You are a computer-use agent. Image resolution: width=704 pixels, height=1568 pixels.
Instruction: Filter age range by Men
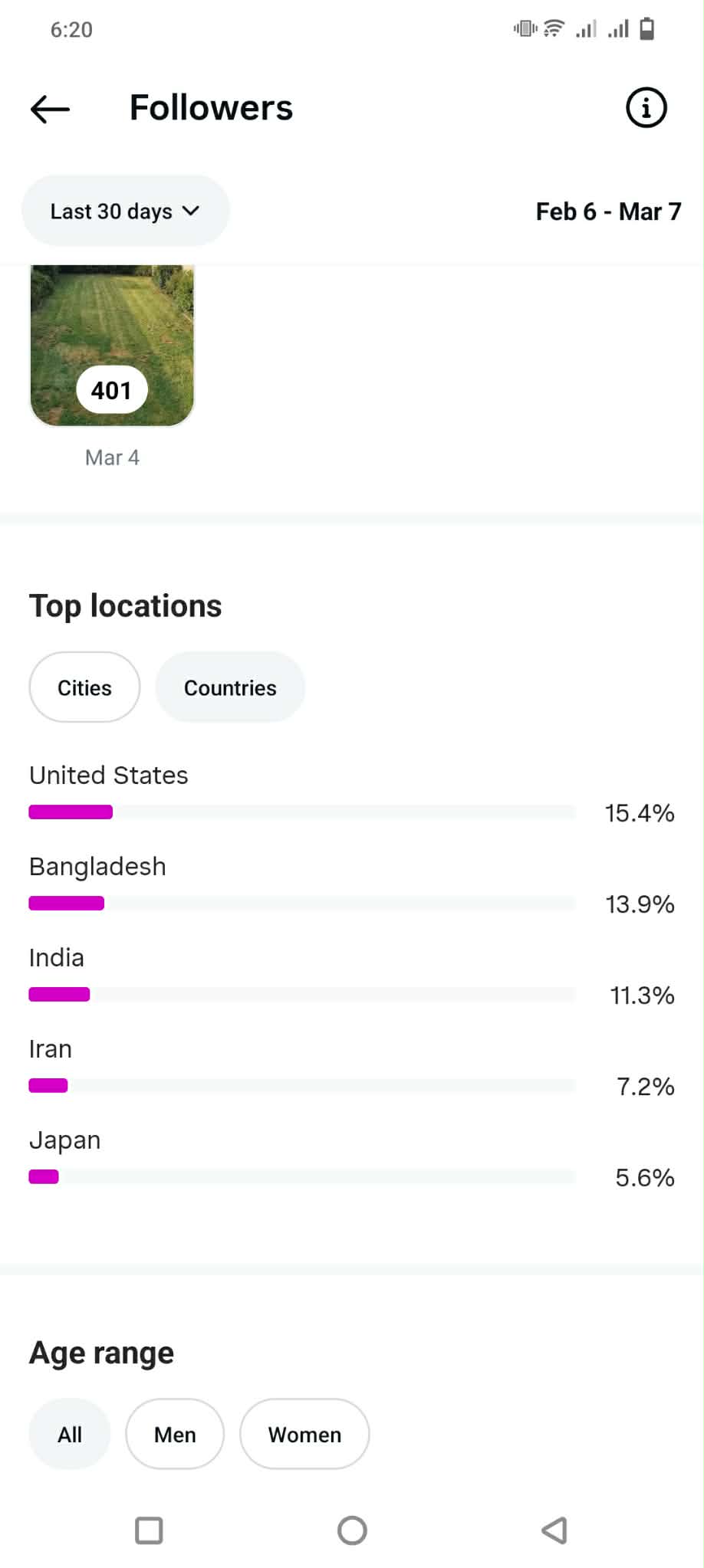175,1434
